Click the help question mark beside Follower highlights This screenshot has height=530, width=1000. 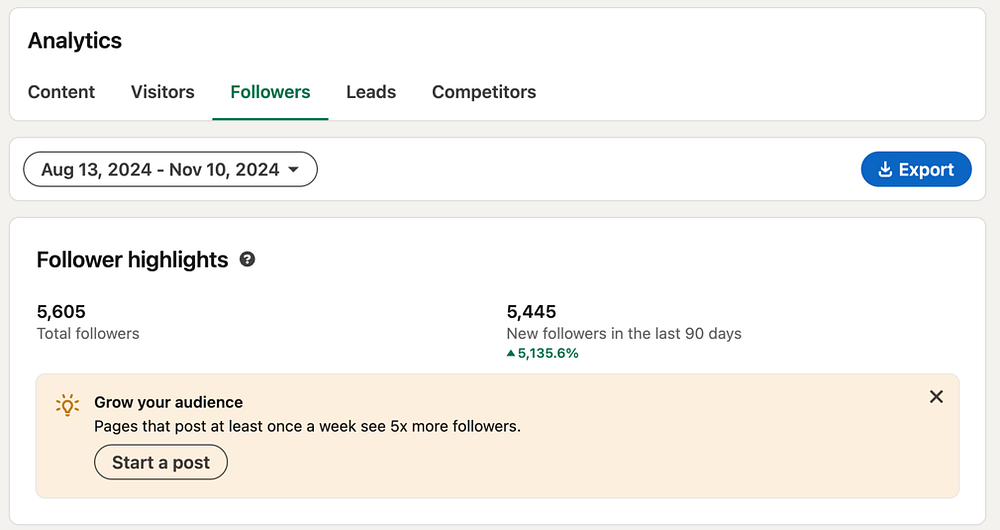(x=248, y=260)
